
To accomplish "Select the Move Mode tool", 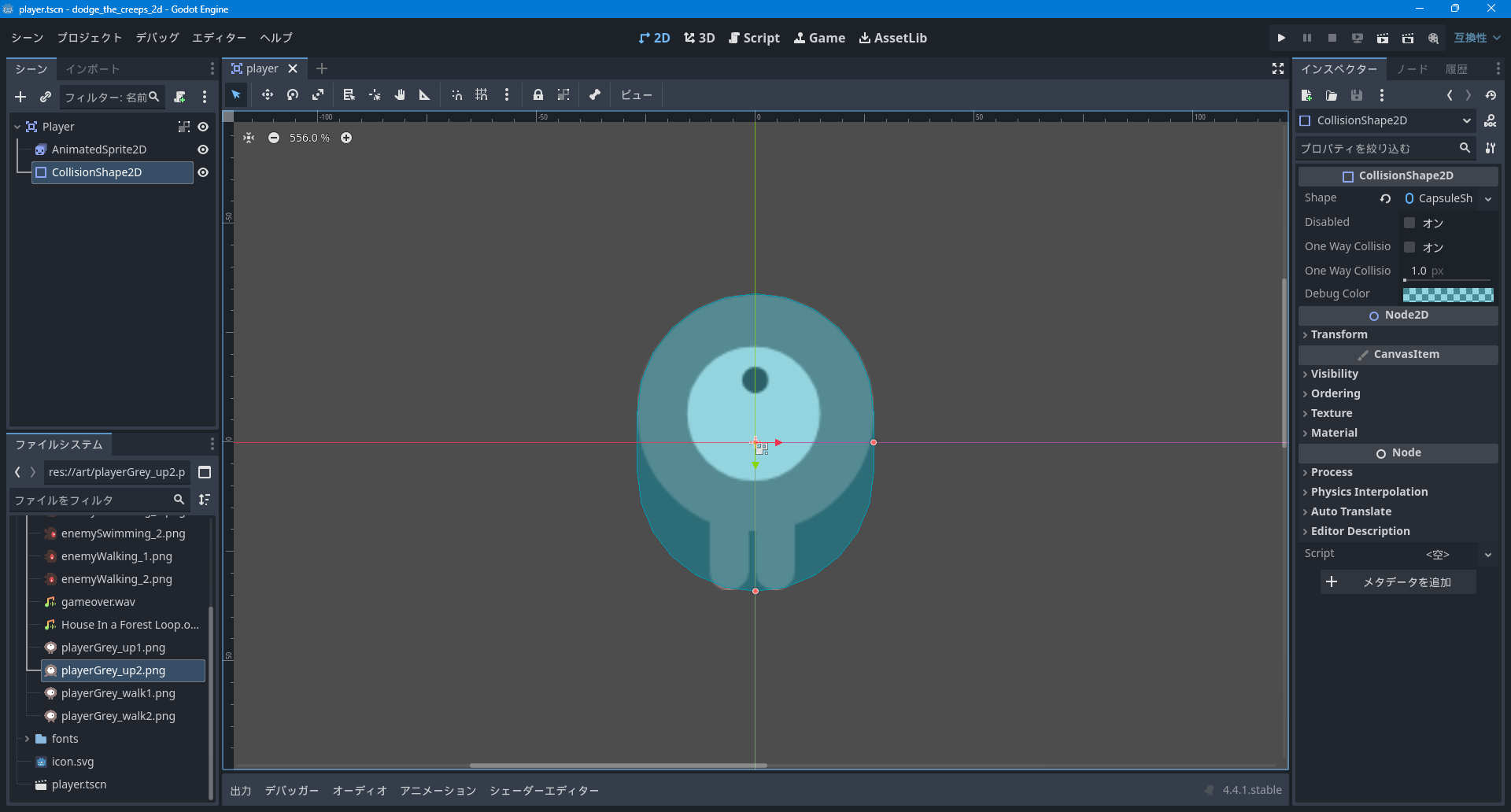I will click(268, 95).
